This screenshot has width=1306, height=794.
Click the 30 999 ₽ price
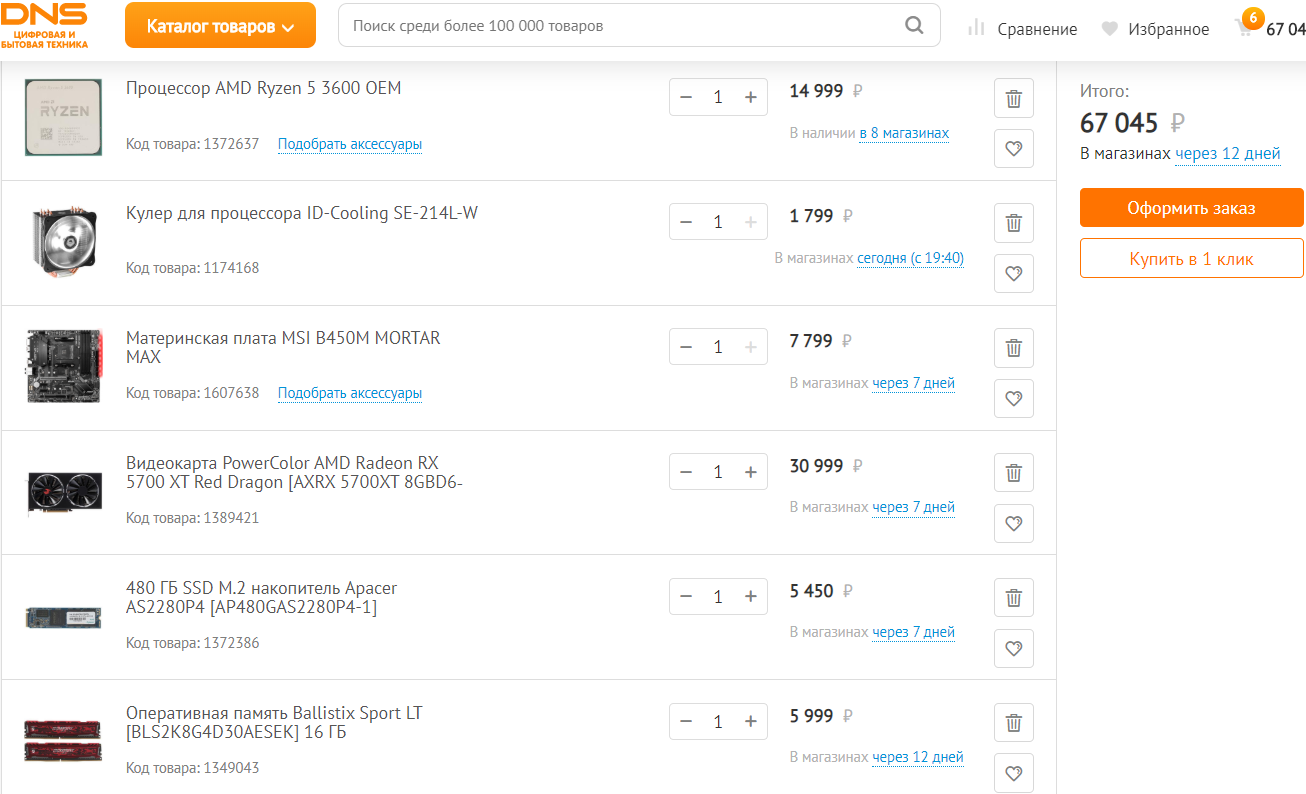point(826,466)
